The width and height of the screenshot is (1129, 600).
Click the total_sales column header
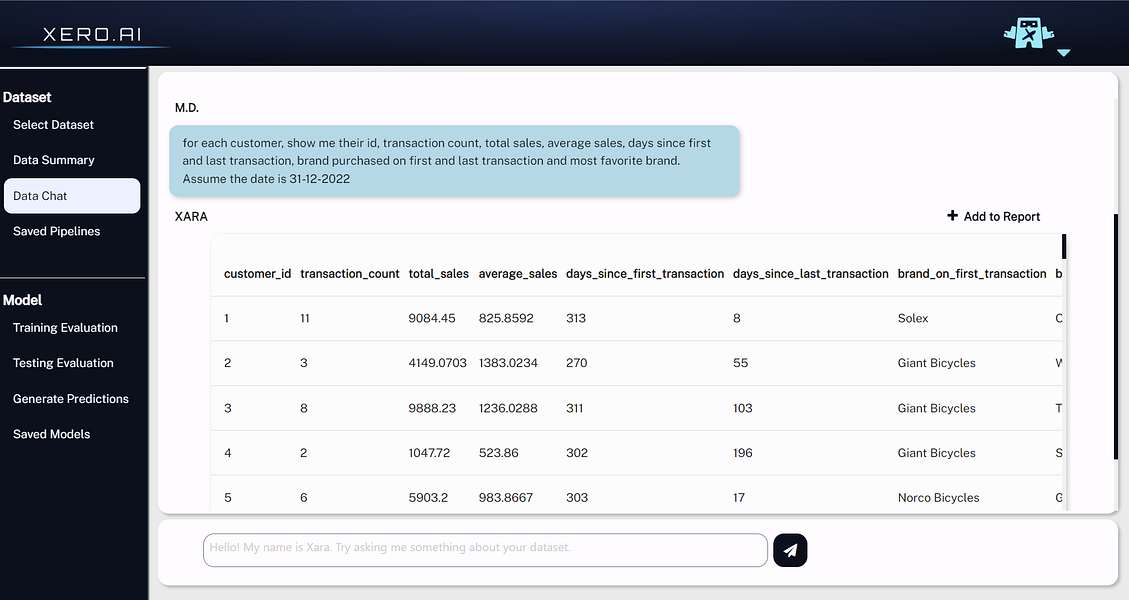point(438,273)
